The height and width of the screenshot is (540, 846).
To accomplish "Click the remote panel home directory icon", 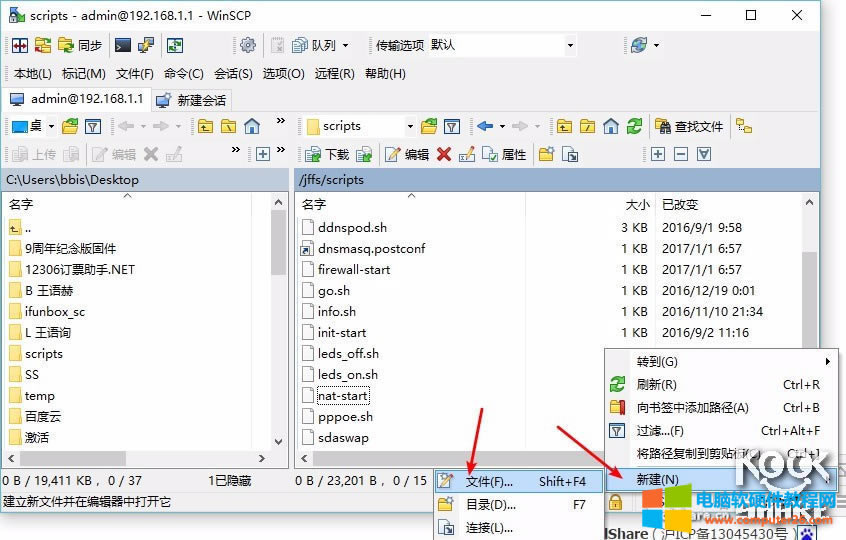I will 611,127.
